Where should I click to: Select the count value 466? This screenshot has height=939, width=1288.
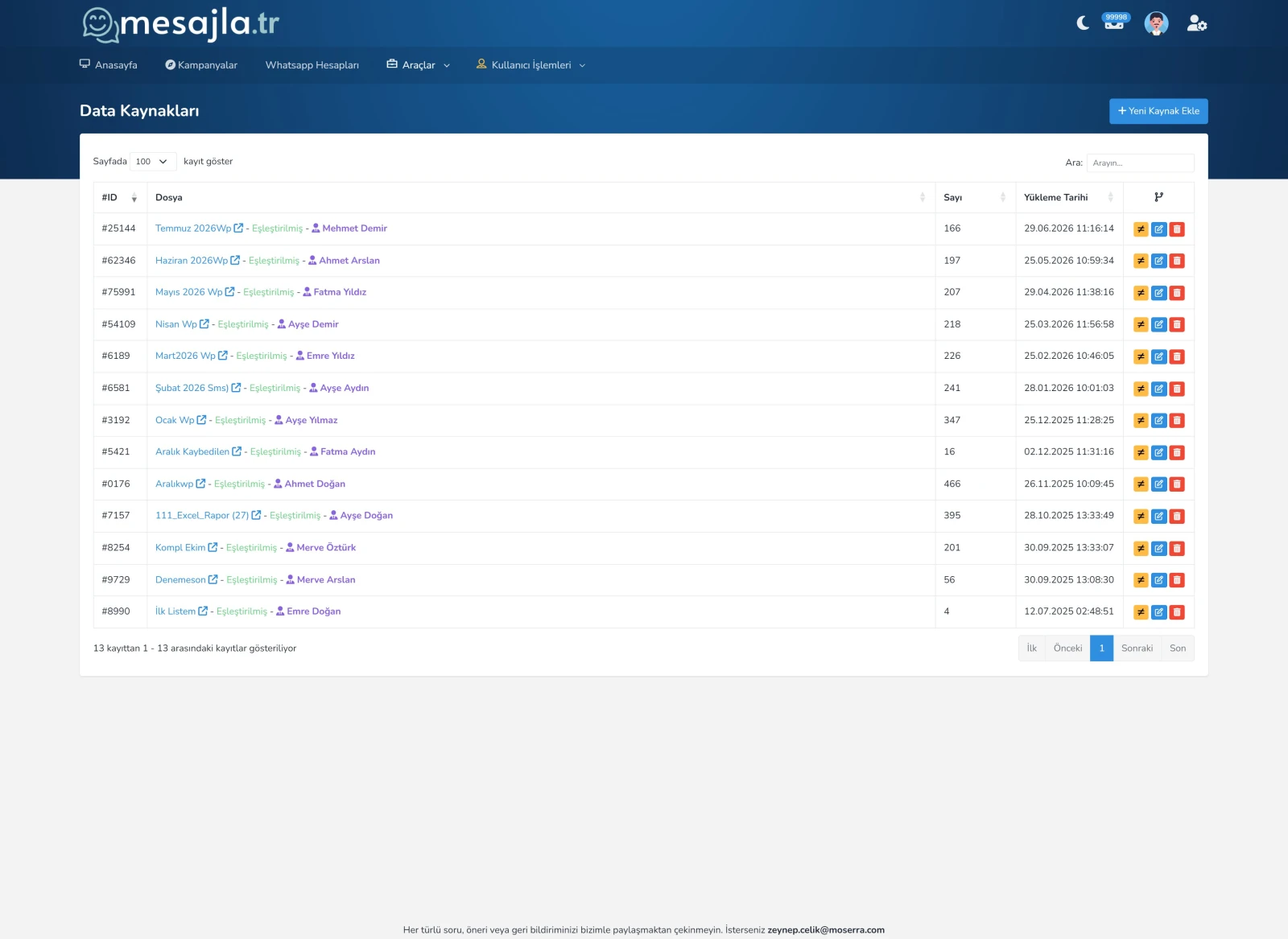(x=952, y=484)
